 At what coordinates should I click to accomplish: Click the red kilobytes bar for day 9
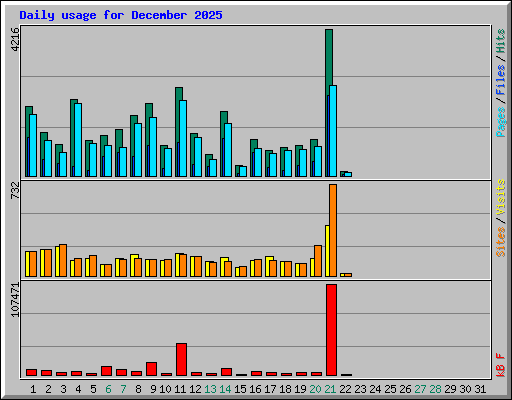coord(151,369)
